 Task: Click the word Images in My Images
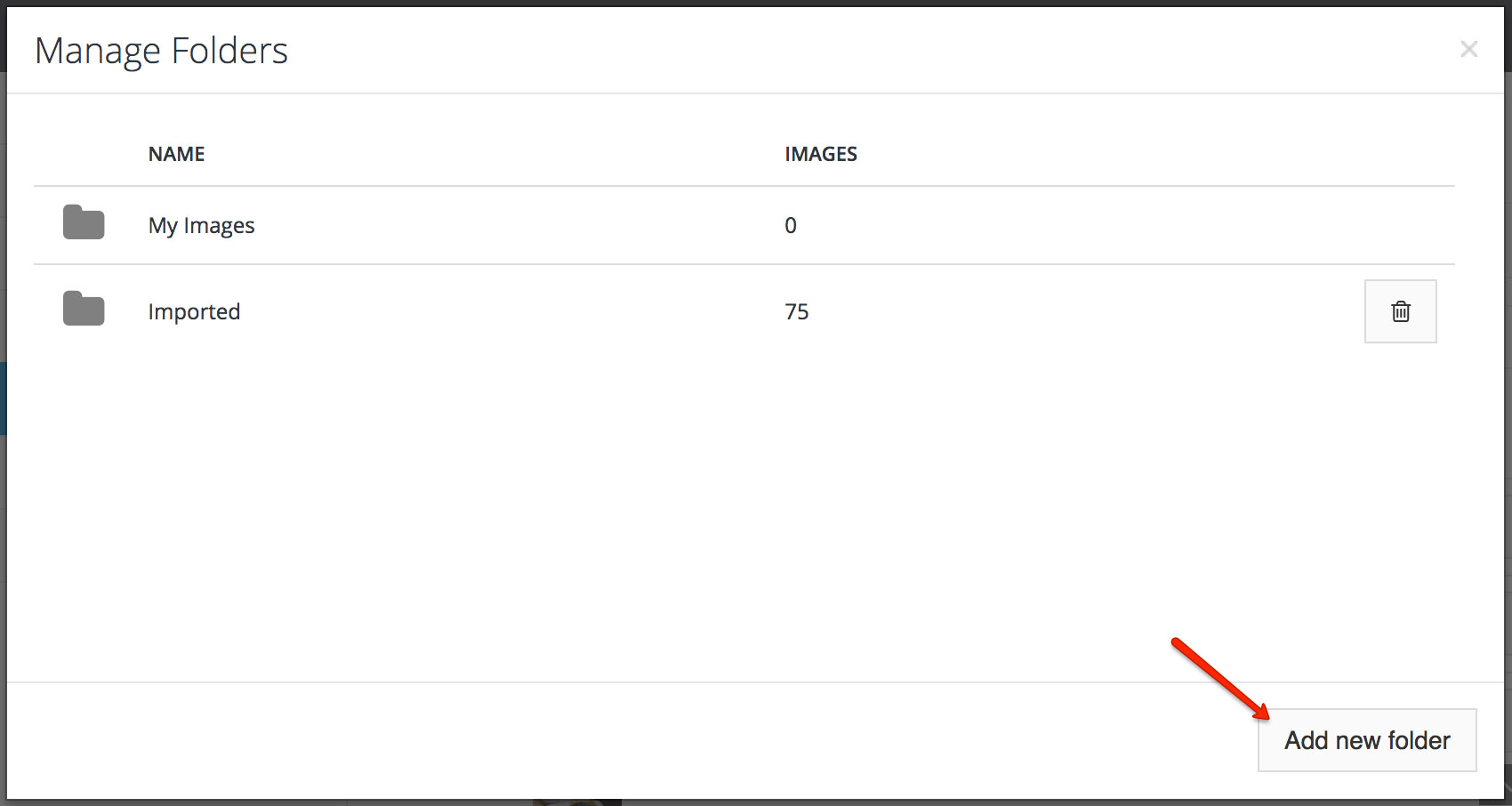pyautogui.click(x=219, y=226)
